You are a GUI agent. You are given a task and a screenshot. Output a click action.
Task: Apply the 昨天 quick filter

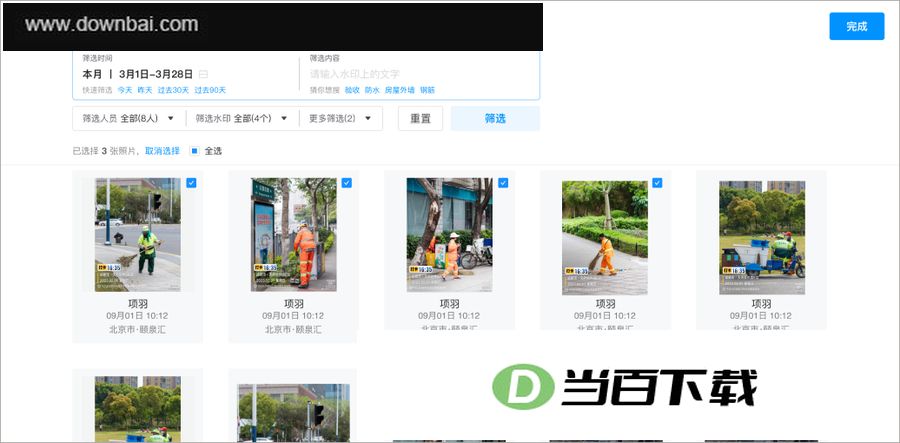(x=145, y=90)
